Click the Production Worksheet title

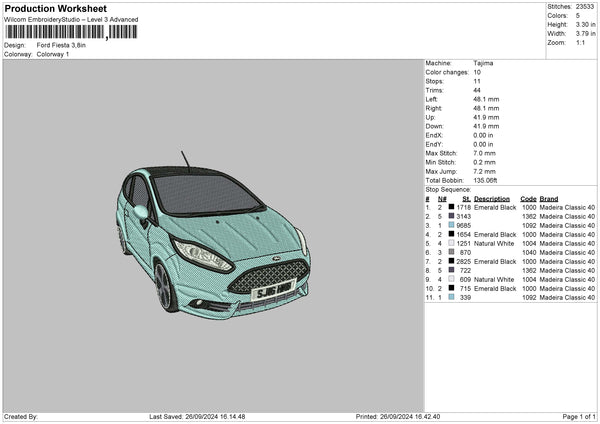(x=48, y=8)
